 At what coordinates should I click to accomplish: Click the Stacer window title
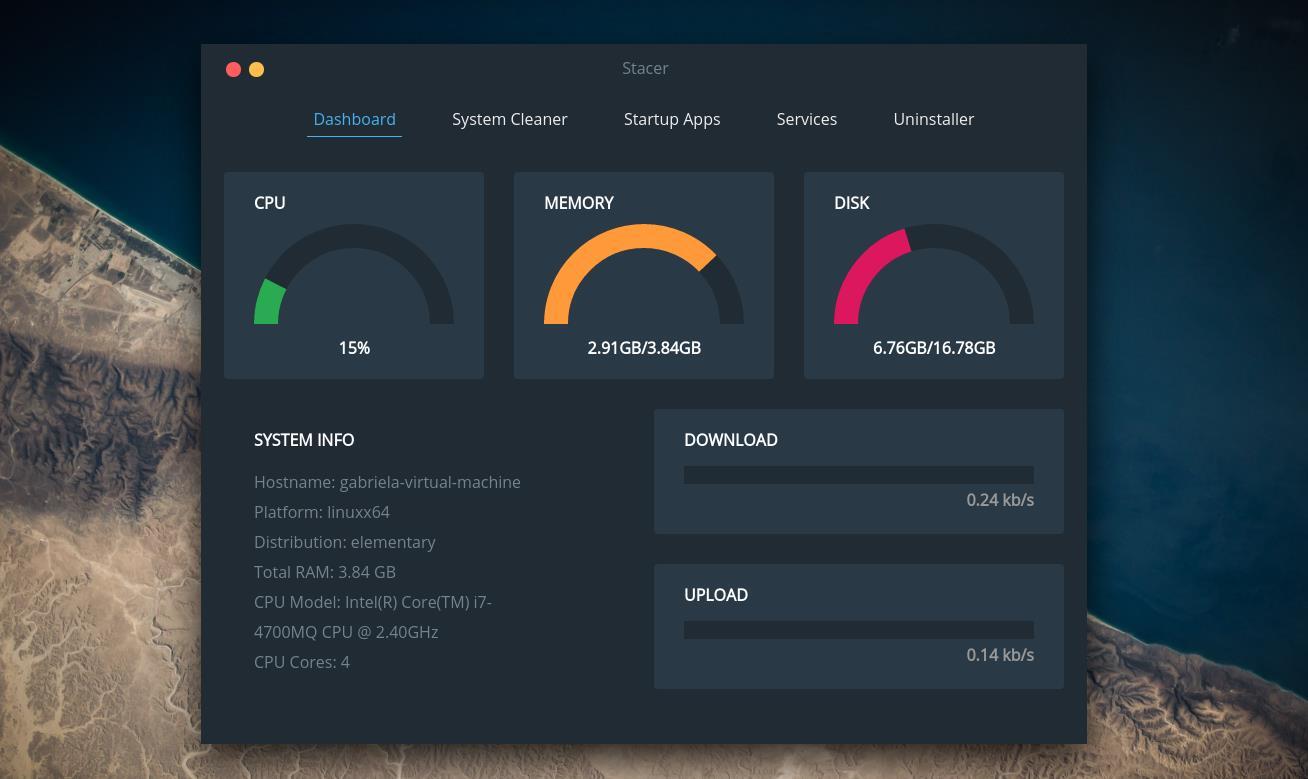pyautogui.click(x=645, y=68)
